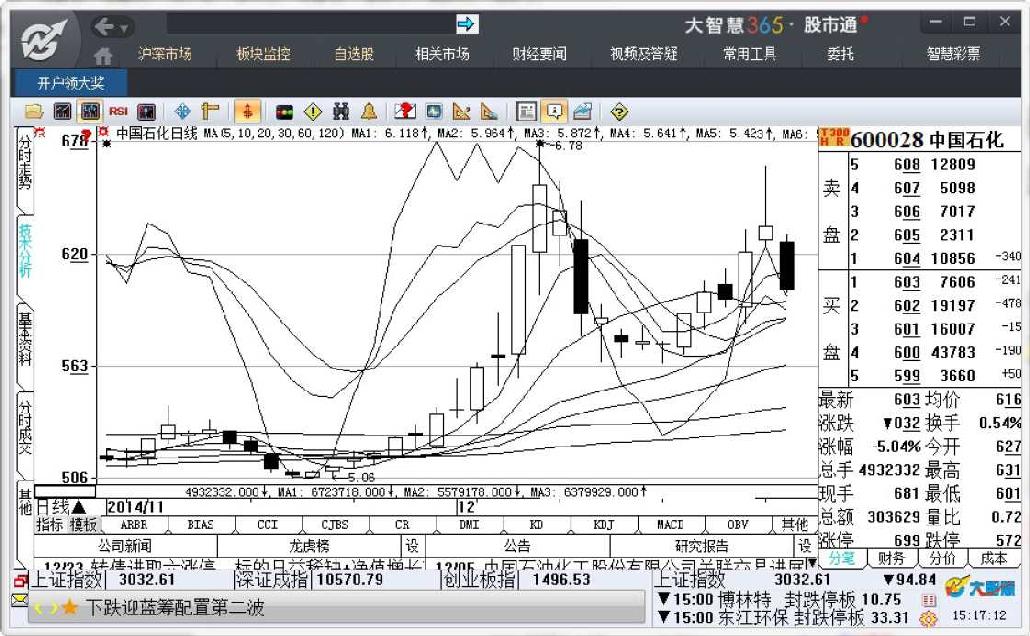Select the KDJ indicator tab
The width and height of the screenshot is (1030, 636).
(x=603, y=524)
